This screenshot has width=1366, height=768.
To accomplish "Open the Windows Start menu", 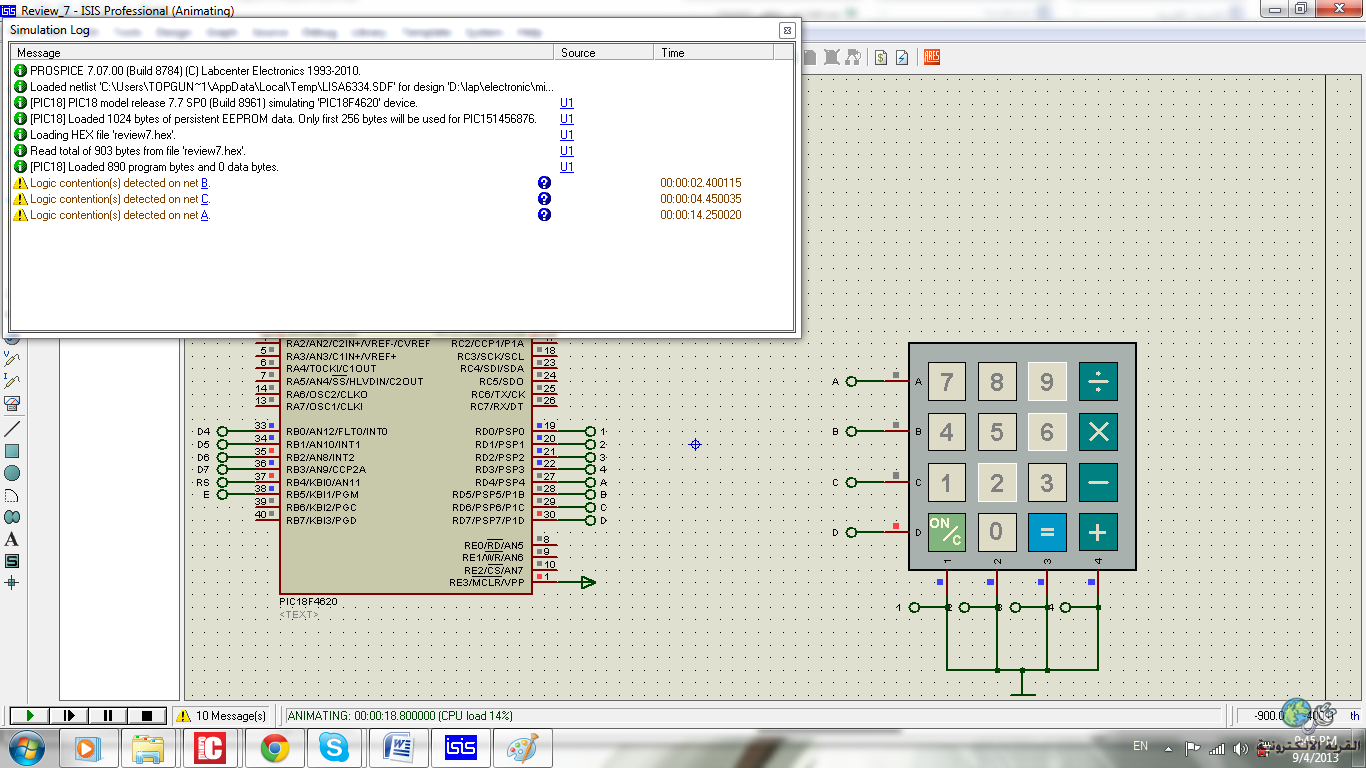I will pyautogui.click(x=25, y=747).
